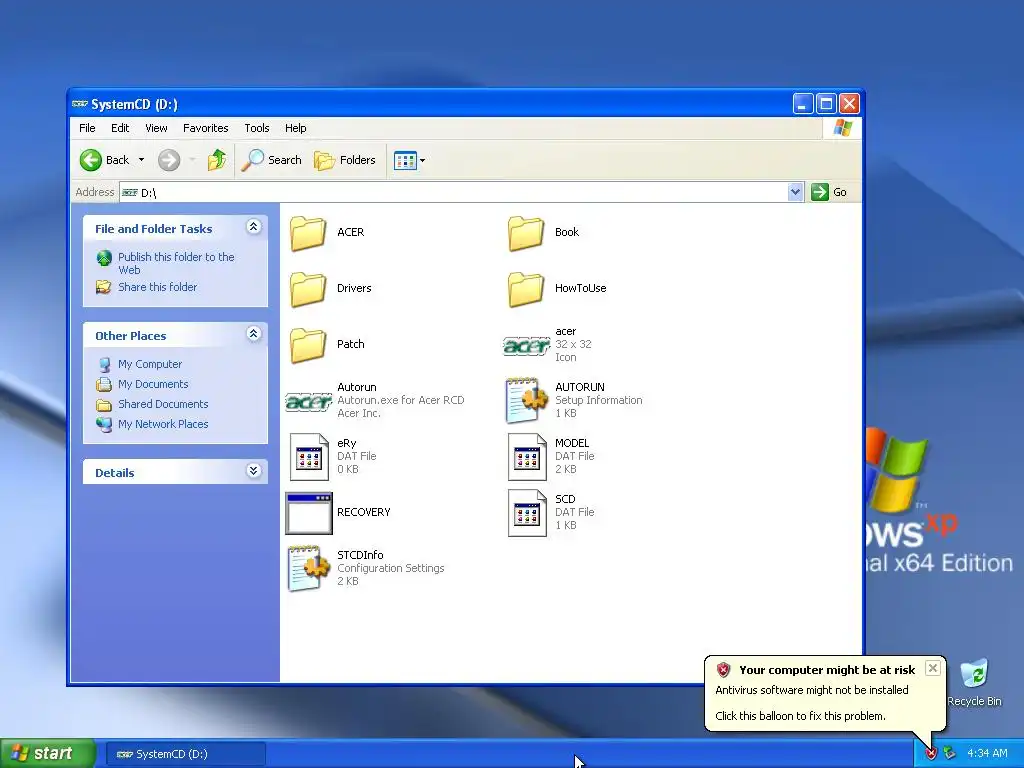Click Publish this folder to the Web

coord(176,263)
